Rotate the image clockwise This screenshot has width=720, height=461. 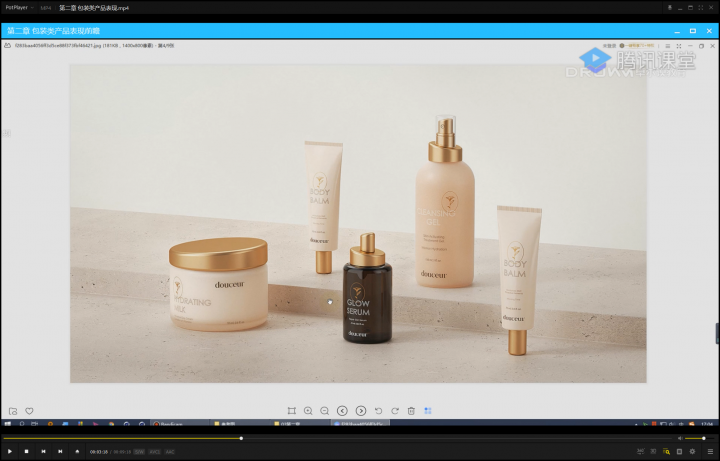pyautogui.click(x=395, y=410)
